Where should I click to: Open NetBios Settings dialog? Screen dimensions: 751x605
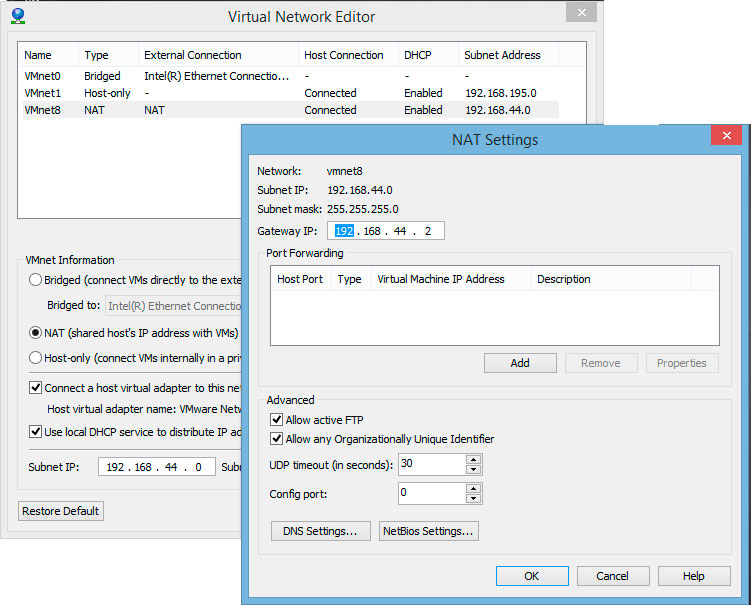[x=429, y=531]
